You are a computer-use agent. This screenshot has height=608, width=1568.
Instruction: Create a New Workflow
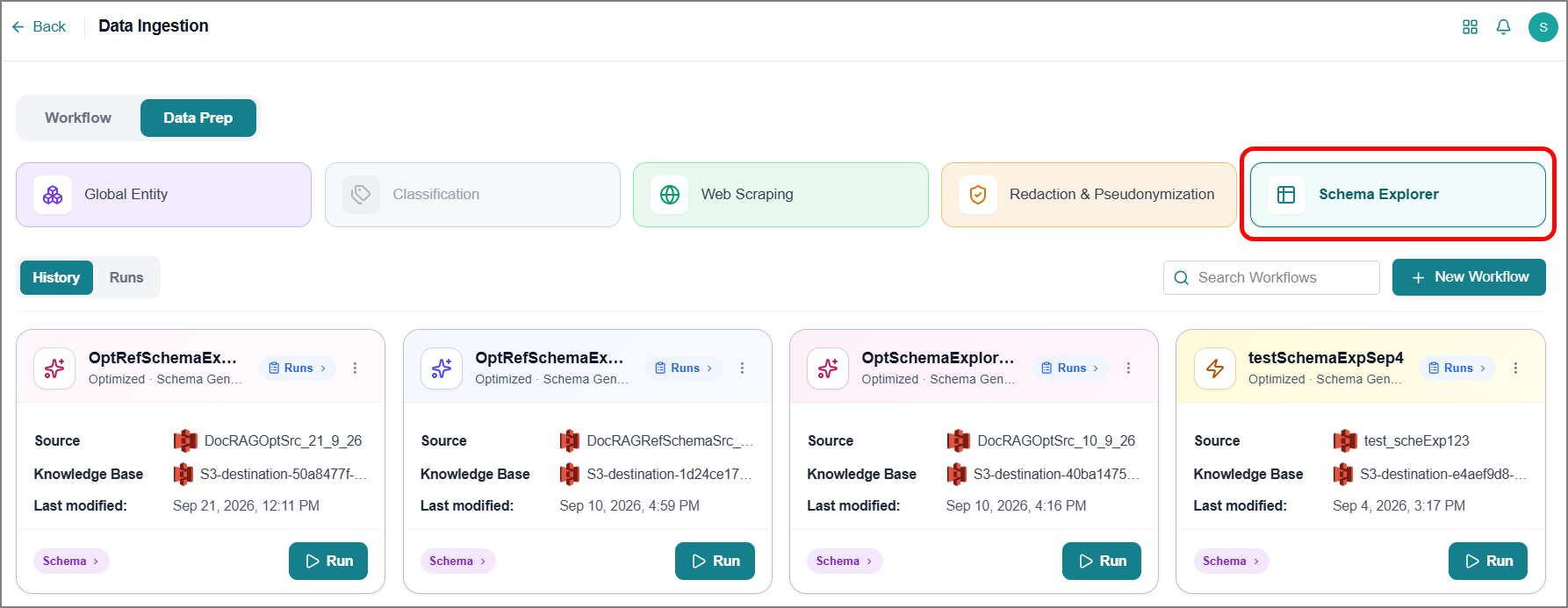click(1469, 277)
